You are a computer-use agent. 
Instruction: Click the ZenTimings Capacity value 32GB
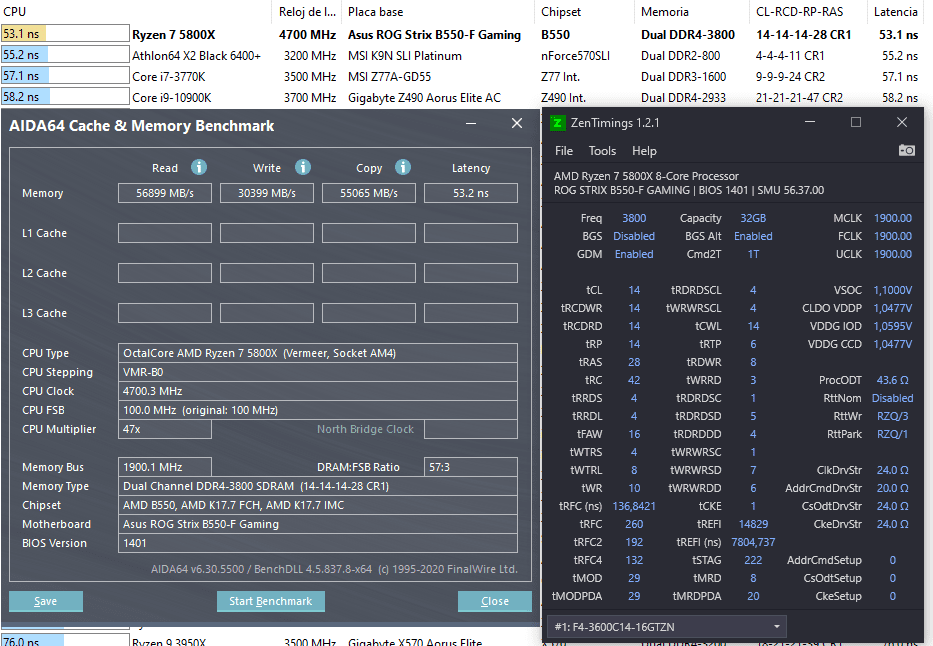[x=753, y=218]
